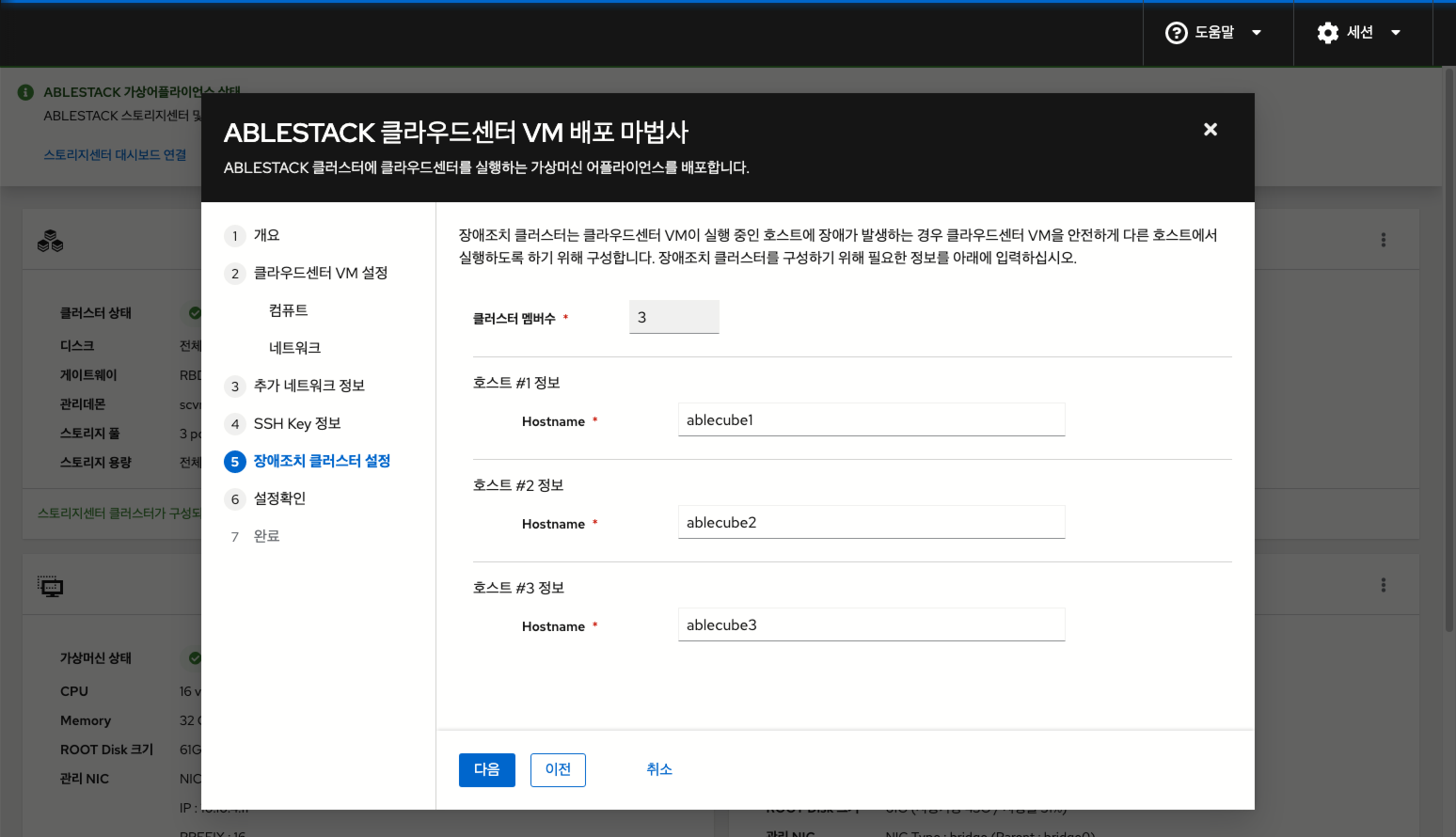
Task: Click the info icon beside ABLESTACK 가상어플라이언스 상태
Action: tap(24, 92)
